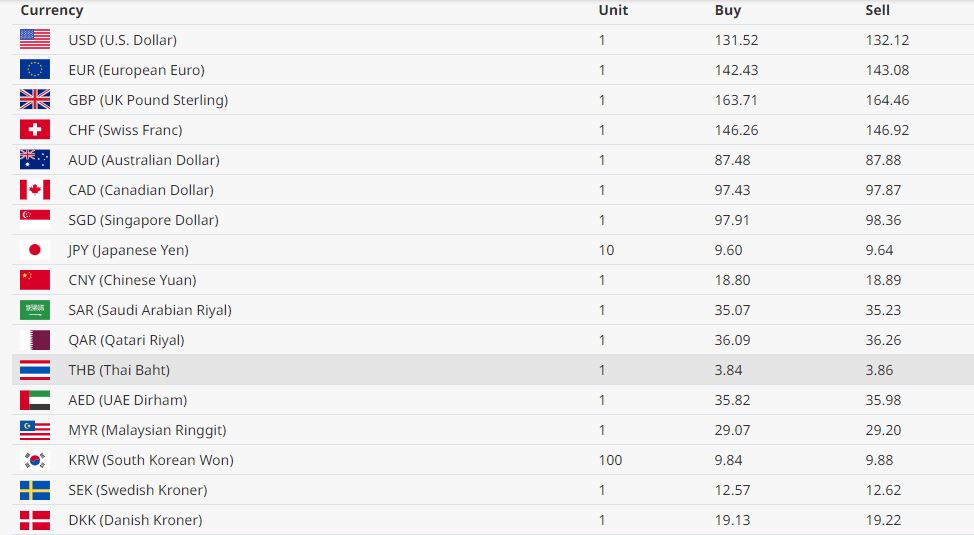Click the Swiss flag icon
Screen dimensions: 974x535
35,130
